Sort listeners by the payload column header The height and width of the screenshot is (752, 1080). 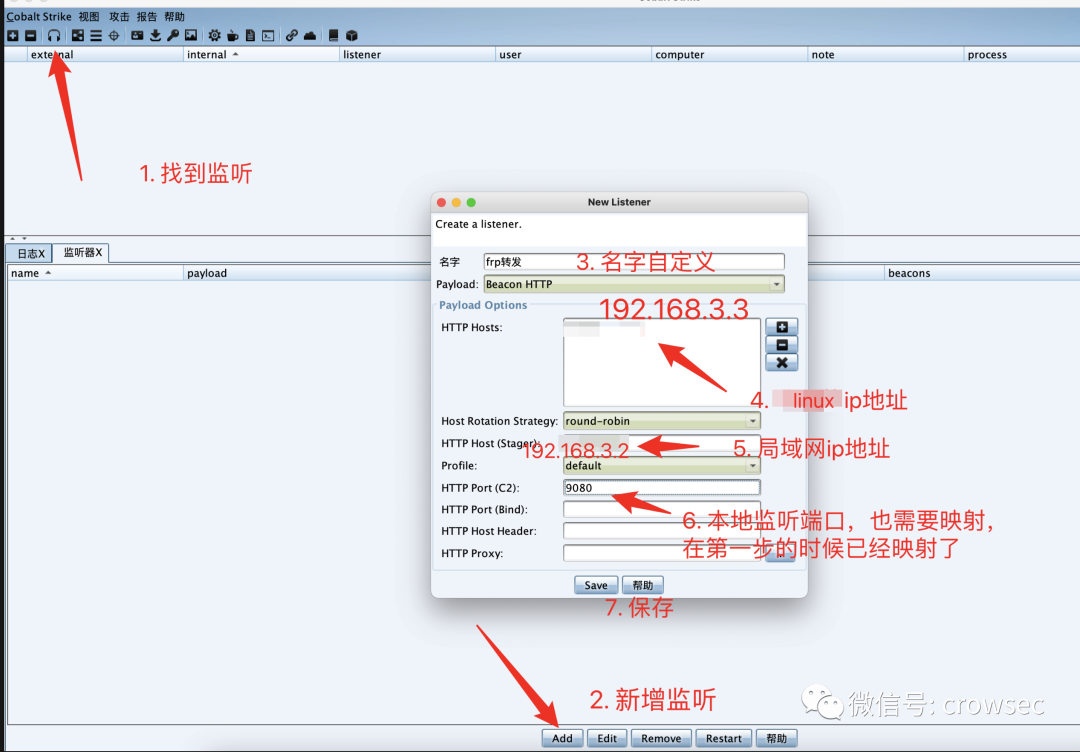pyautogui.click(x=308, y=273)
